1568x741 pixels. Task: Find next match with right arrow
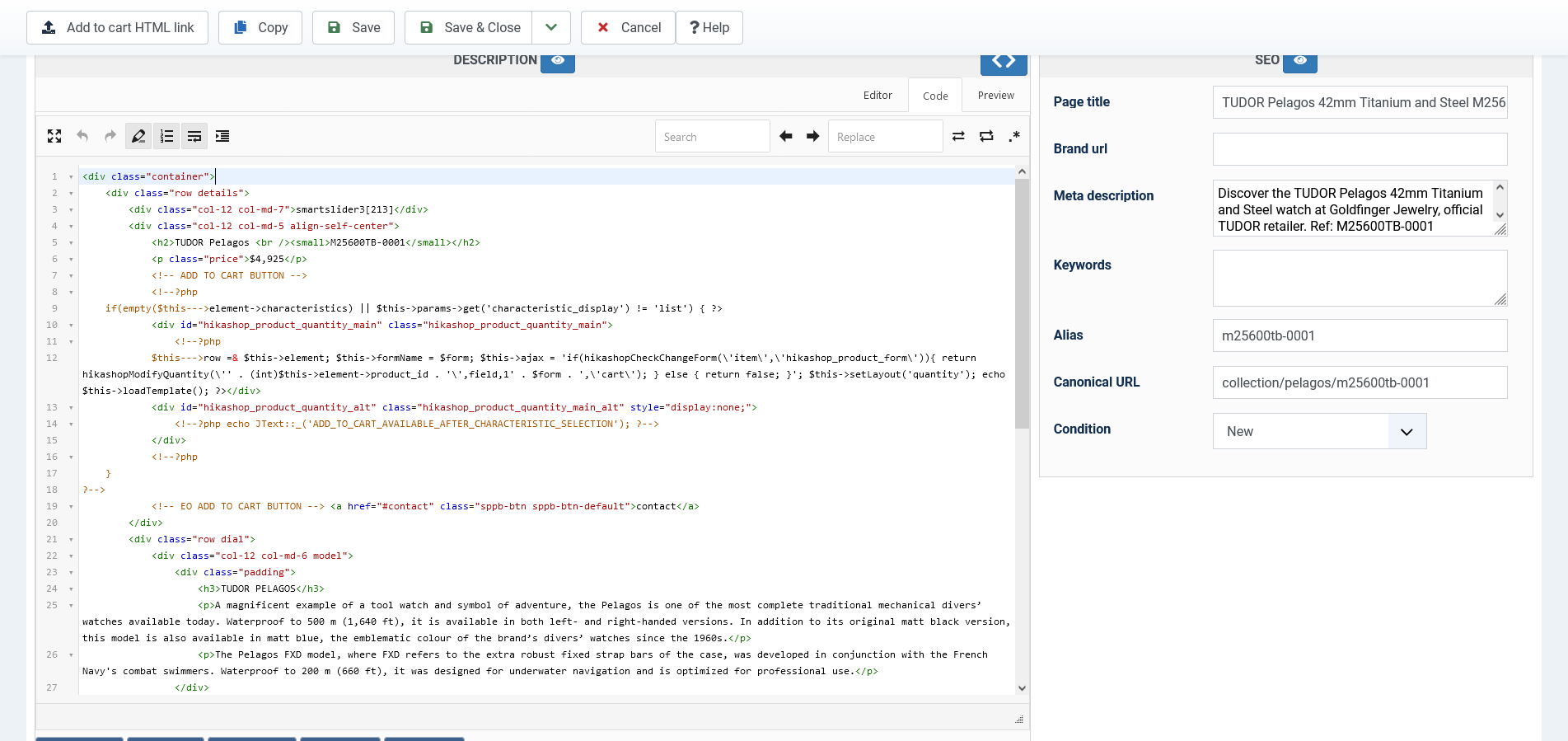click(813, 136)
